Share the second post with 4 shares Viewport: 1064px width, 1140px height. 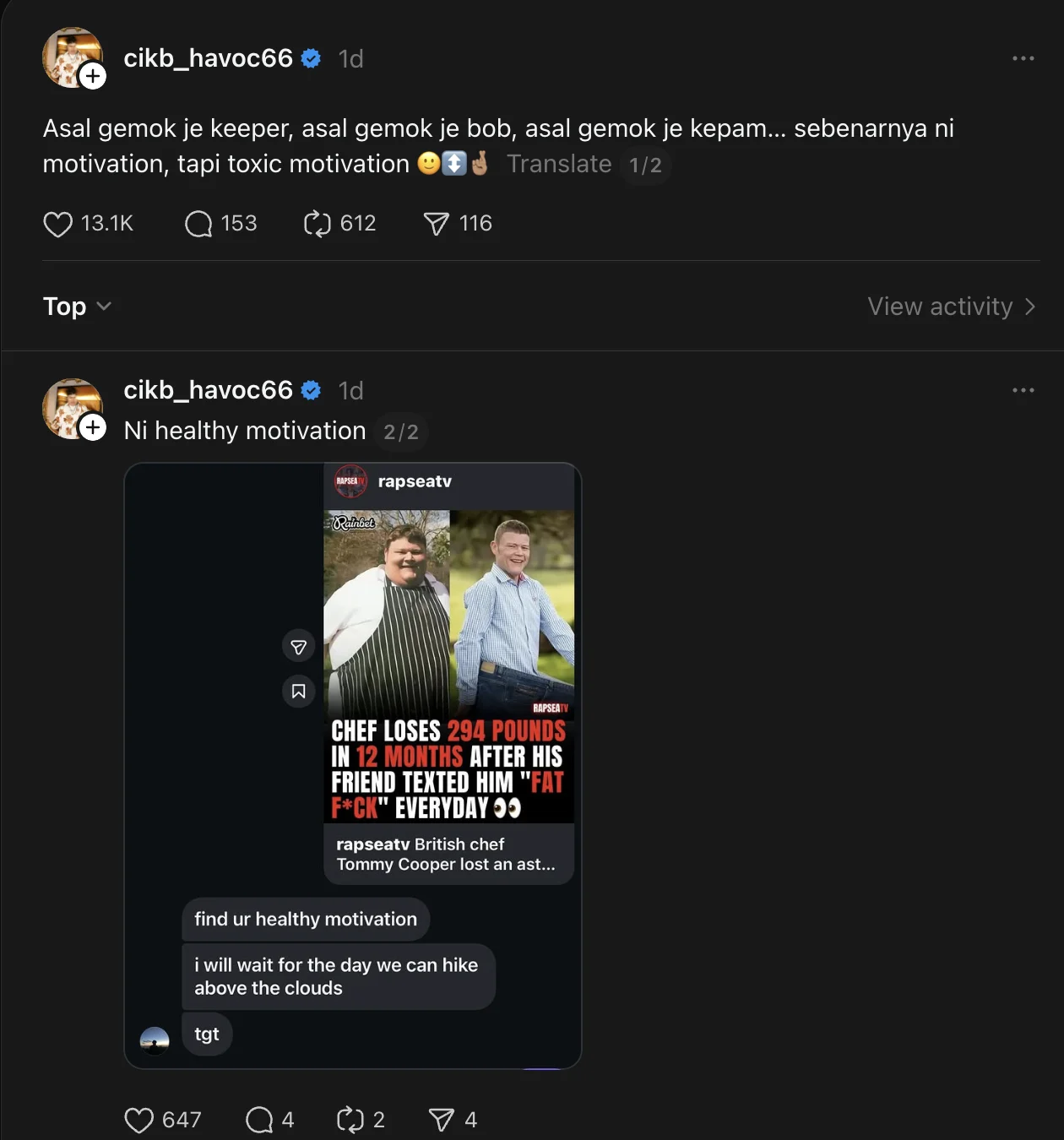click(x=441, y=1120)
